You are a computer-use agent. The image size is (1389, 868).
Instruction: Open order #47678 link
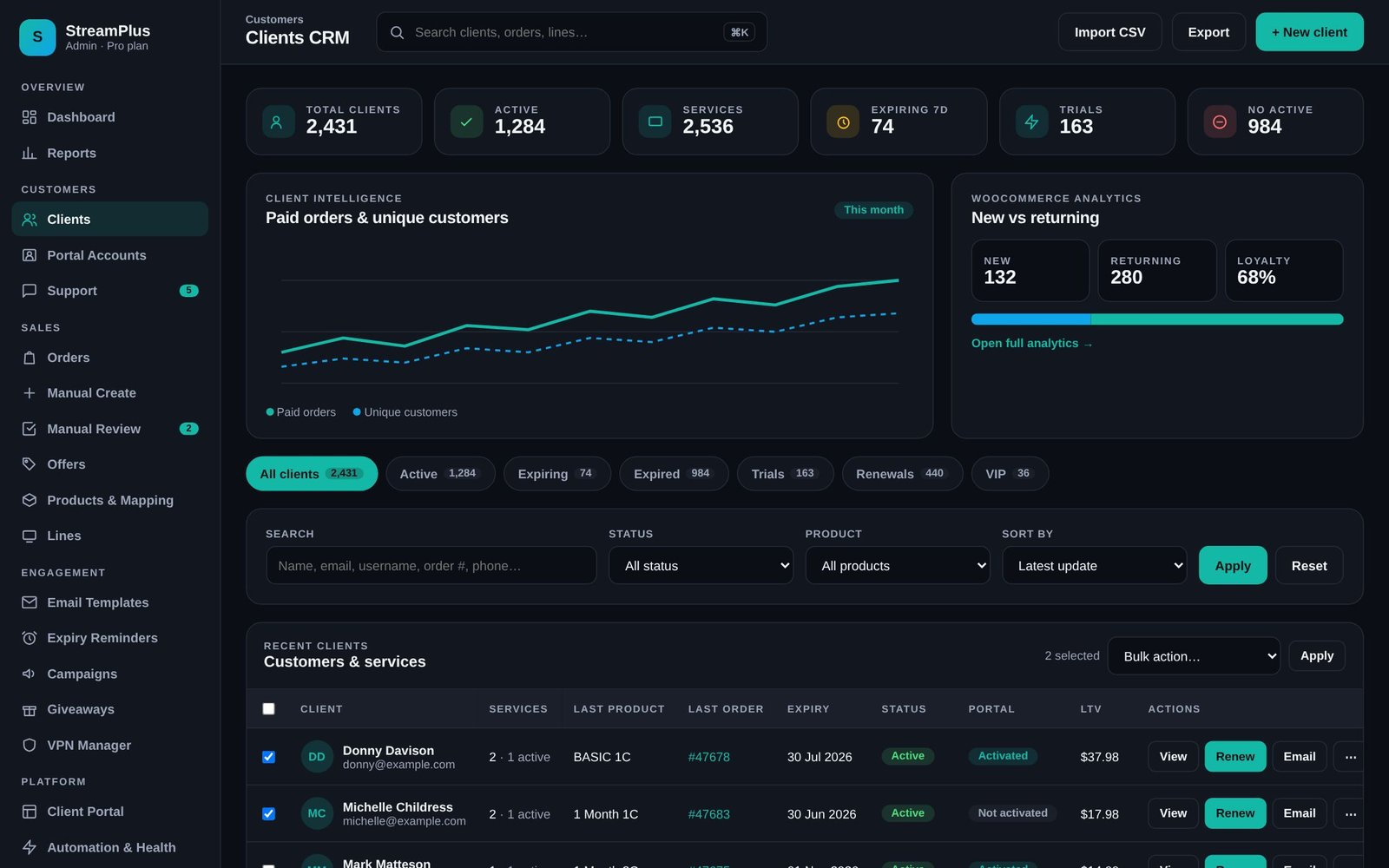point(708,757)
